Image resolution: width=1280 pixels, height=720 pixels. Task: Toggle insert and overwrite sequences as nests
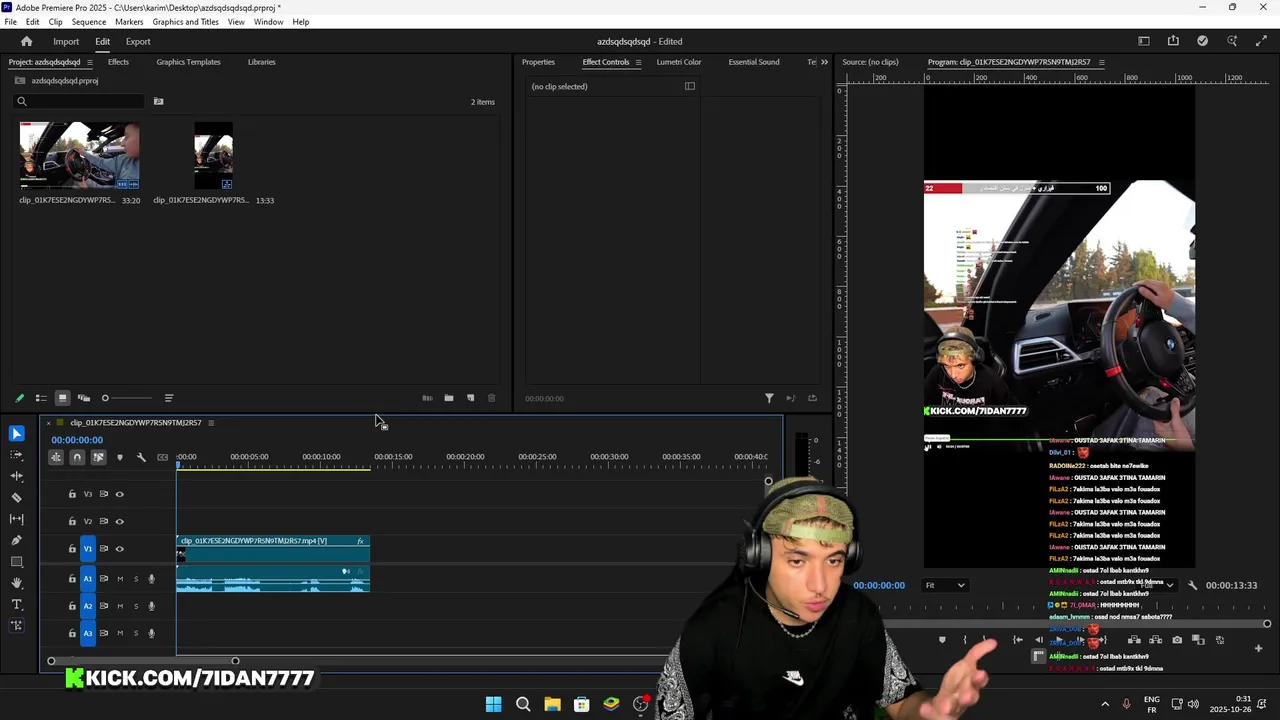tap(56, 457)
